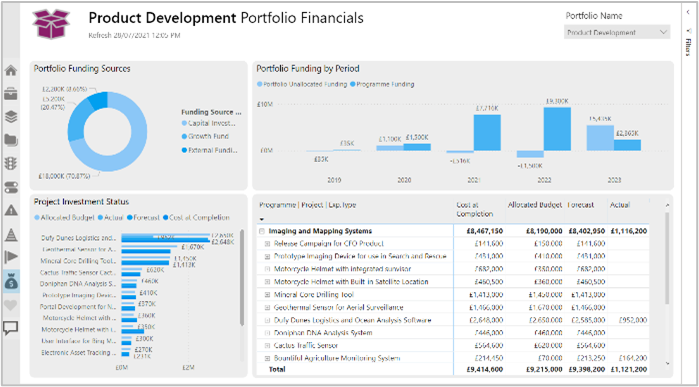The height and width of the screenshot is (387, 699).
Task: Click the 2021 £7,710K Programme Funding bar
Action: coord(487,133)
